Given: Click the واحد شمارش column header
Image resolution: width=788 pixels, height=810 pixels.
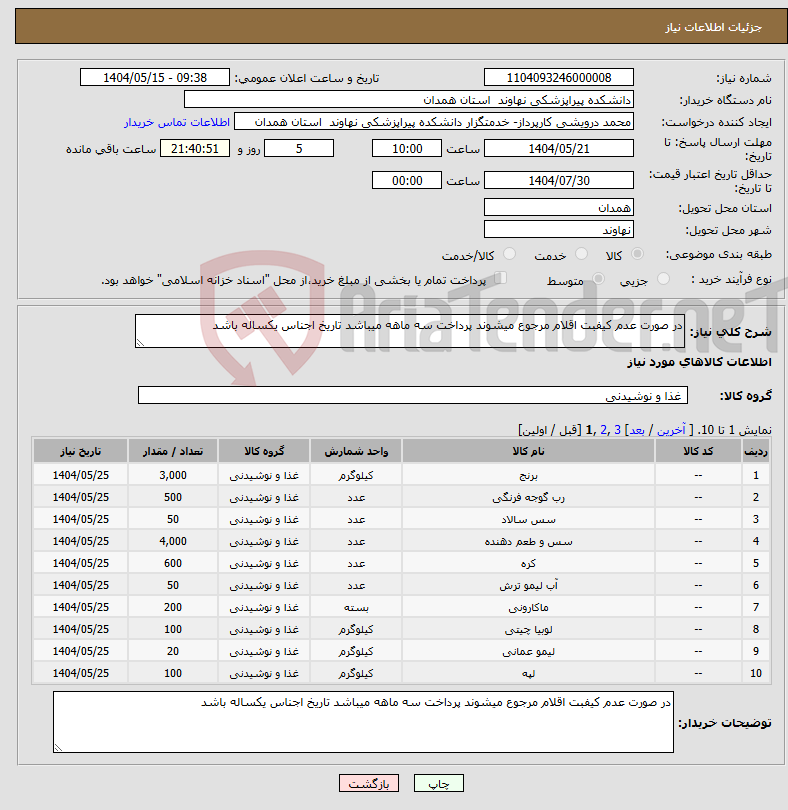Looking at the screenshot, I should (x=356, y=451).
